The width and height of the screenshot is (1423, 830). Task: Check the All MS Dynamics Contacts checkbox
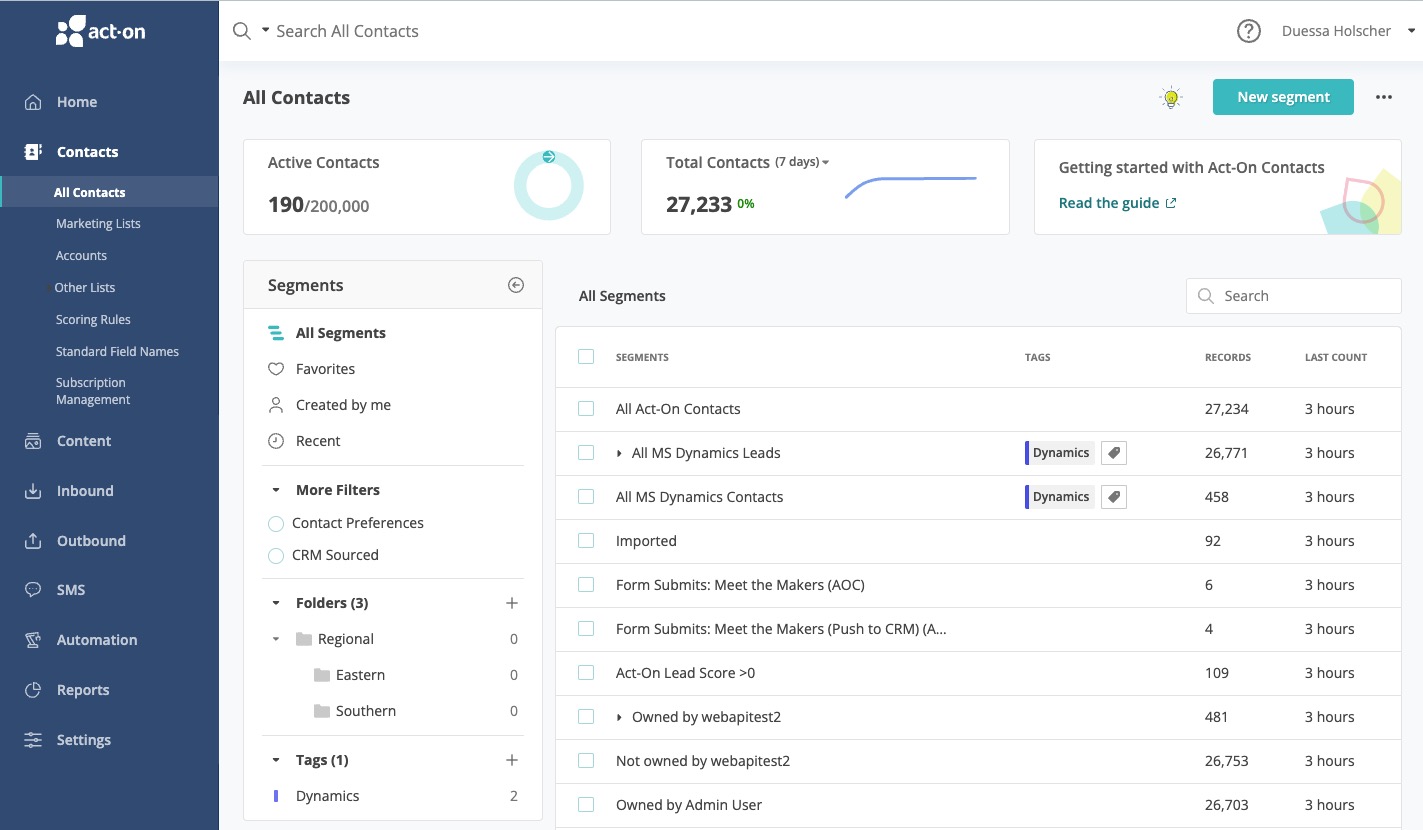[x=586, y=497]
